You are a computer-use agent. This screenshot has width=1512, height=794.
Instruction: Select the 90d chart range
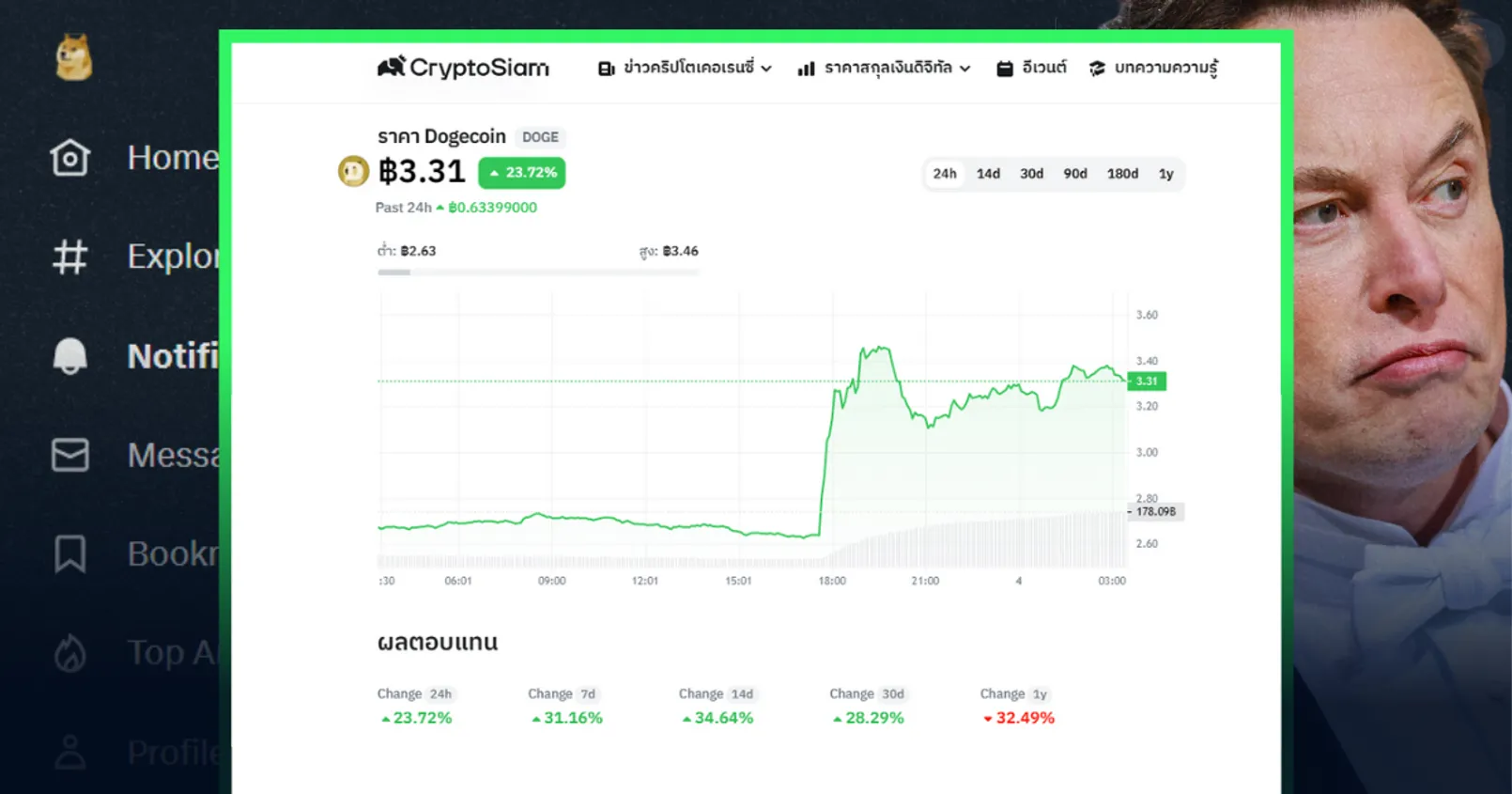1075,174
